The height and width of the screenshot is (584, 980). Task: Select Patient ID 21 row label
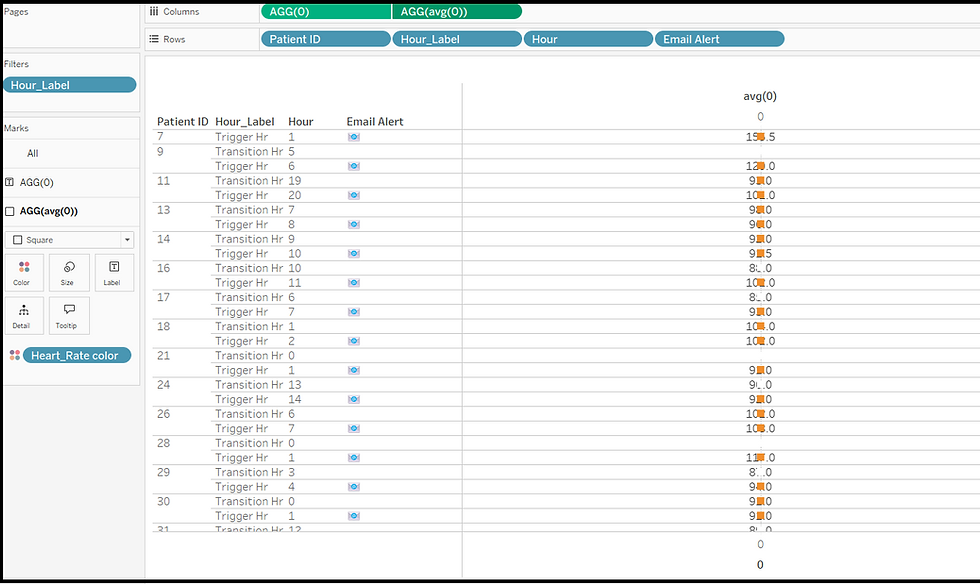click(164, 356)
